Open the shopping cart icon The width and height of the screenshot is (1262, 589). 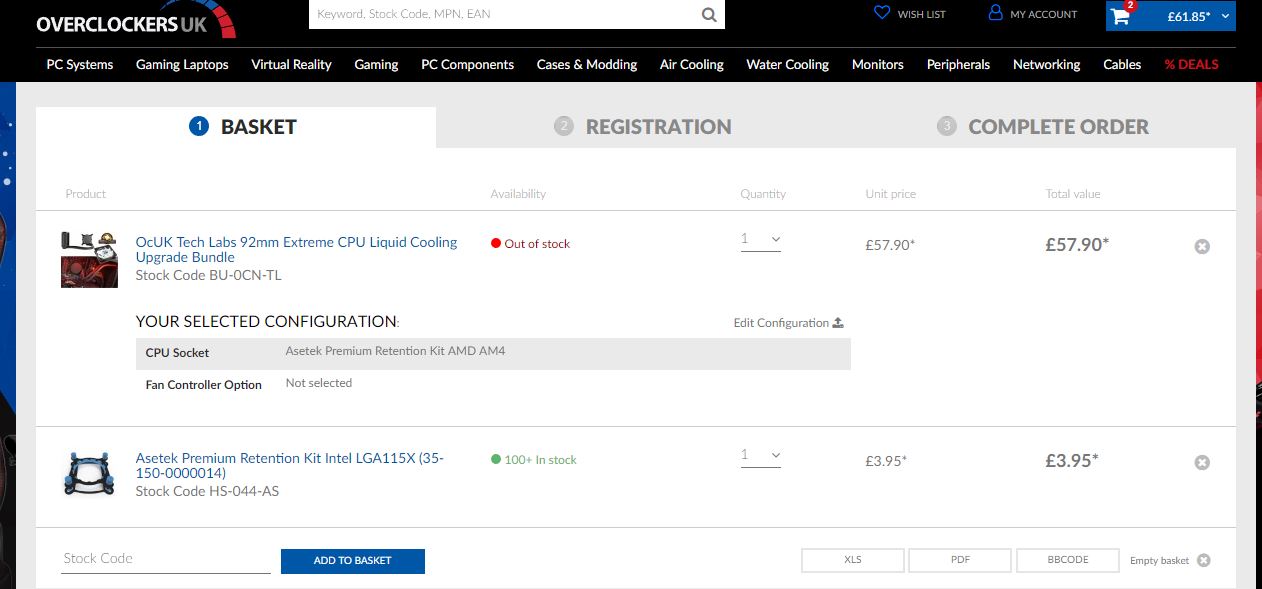click(x=1120, y=15)
